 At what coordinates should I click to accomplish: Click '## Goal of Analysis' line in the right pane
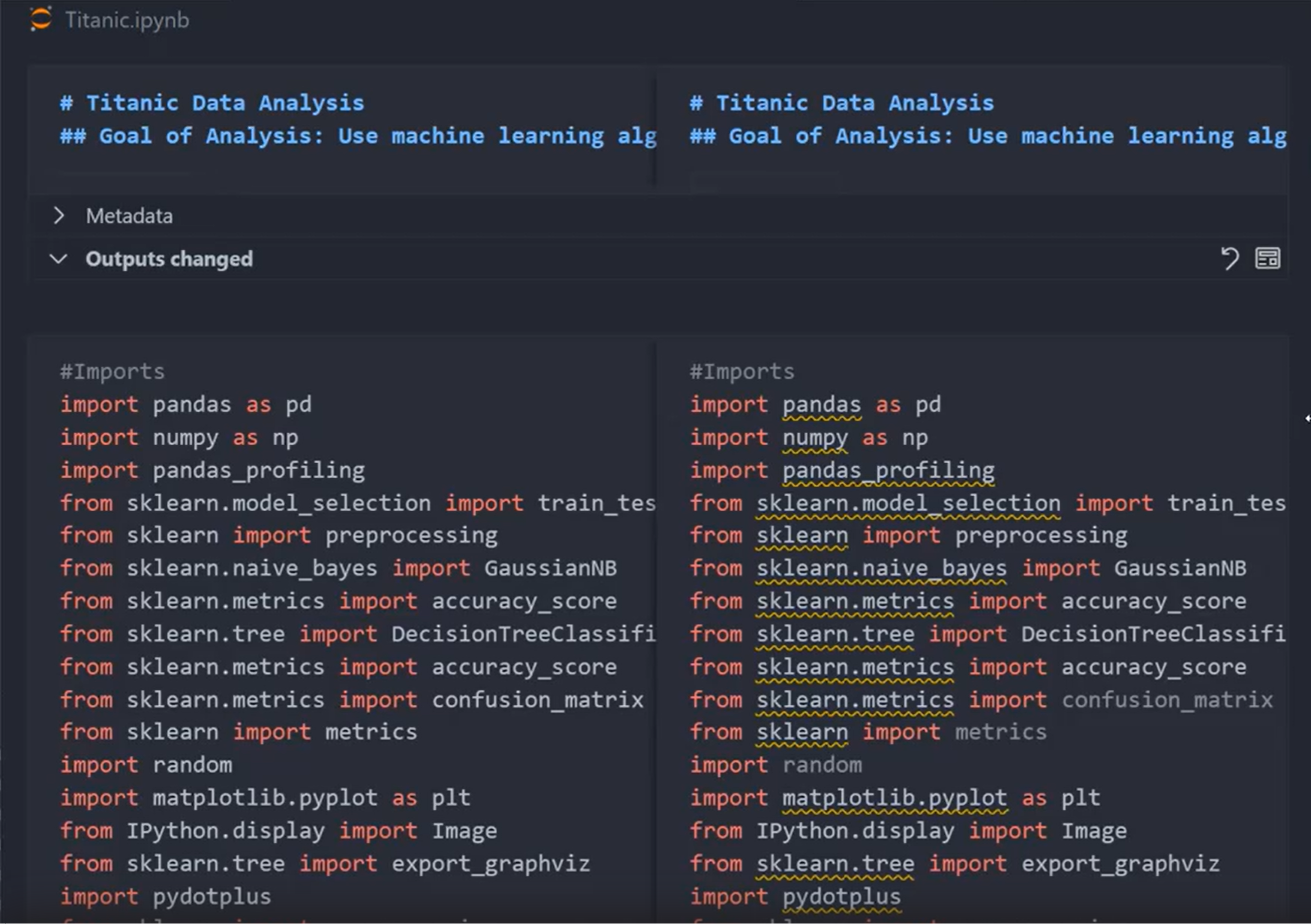988,136
